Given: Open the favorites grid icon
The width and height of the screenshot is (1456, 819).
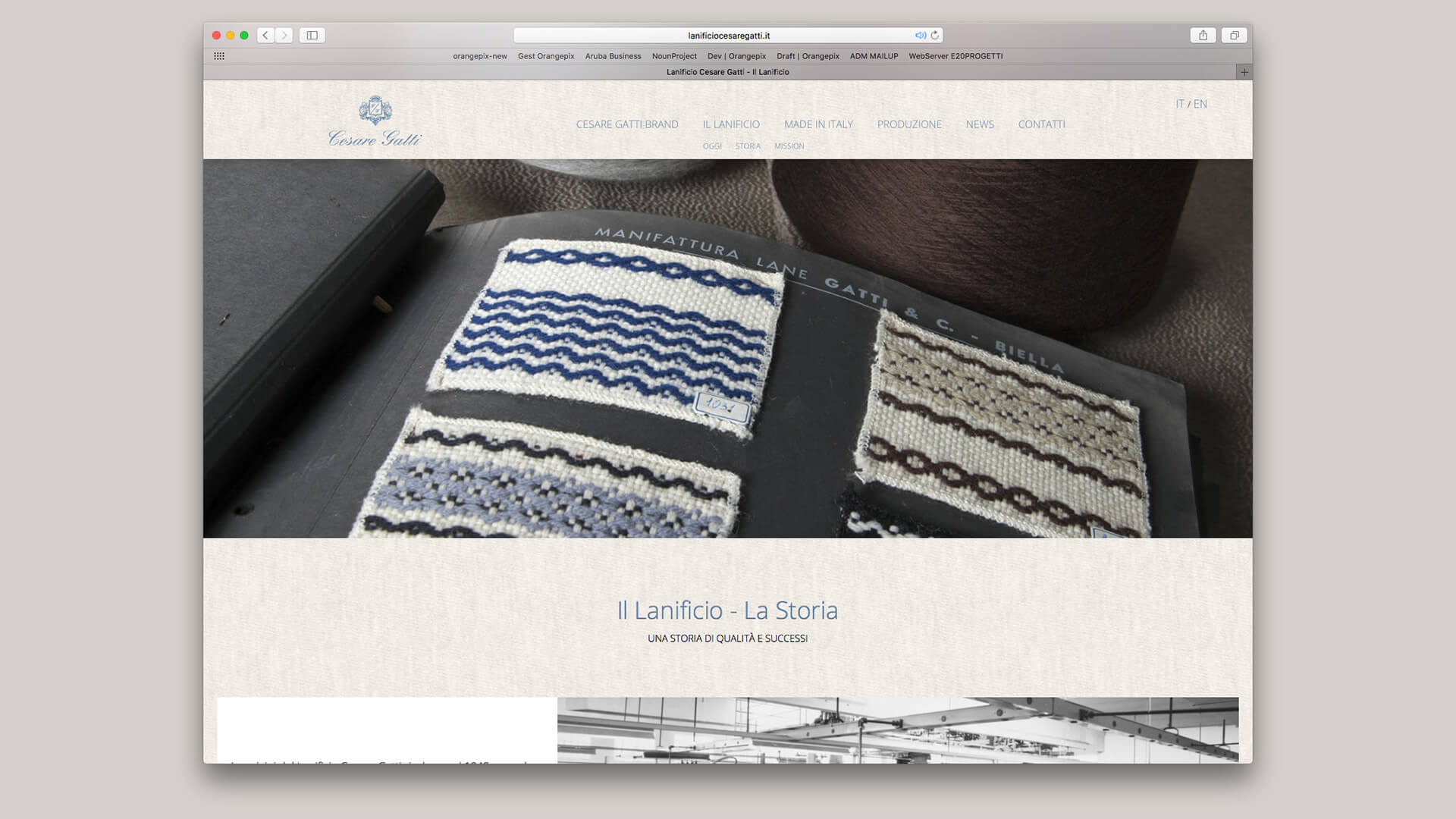Looking at the screenshot, I should [x=219, y=56].
